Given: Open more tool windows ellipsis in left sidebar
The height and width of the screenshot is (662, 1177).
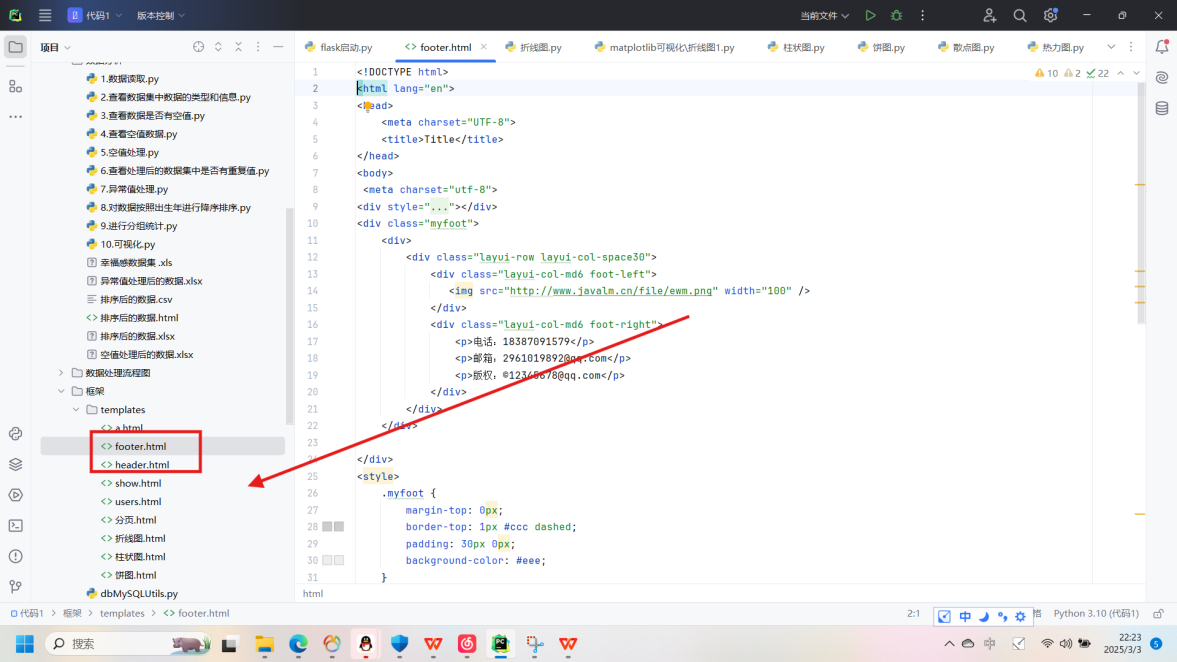Looking at the screenshot, I should [x=16, y=116].
